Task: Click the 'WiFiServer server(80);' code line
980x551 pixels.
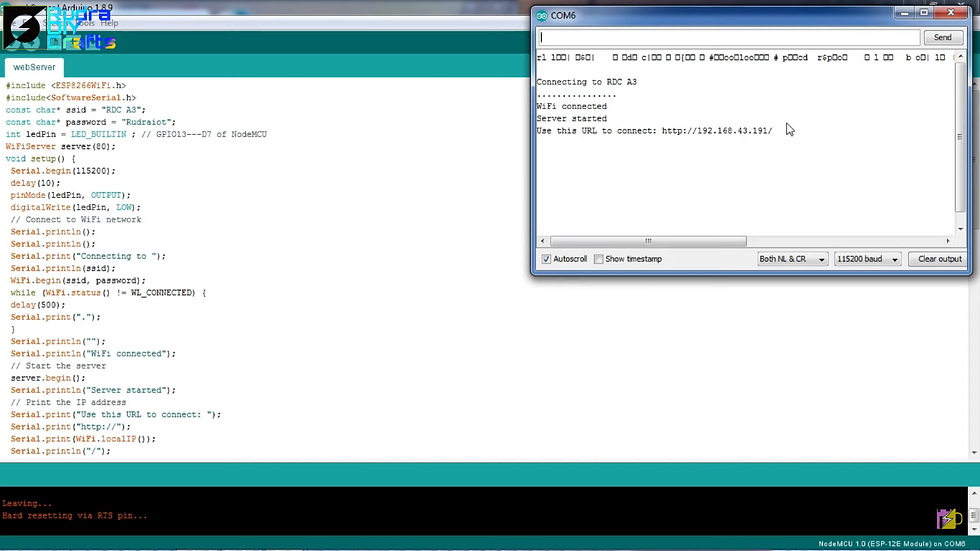Action: (61, 147)
